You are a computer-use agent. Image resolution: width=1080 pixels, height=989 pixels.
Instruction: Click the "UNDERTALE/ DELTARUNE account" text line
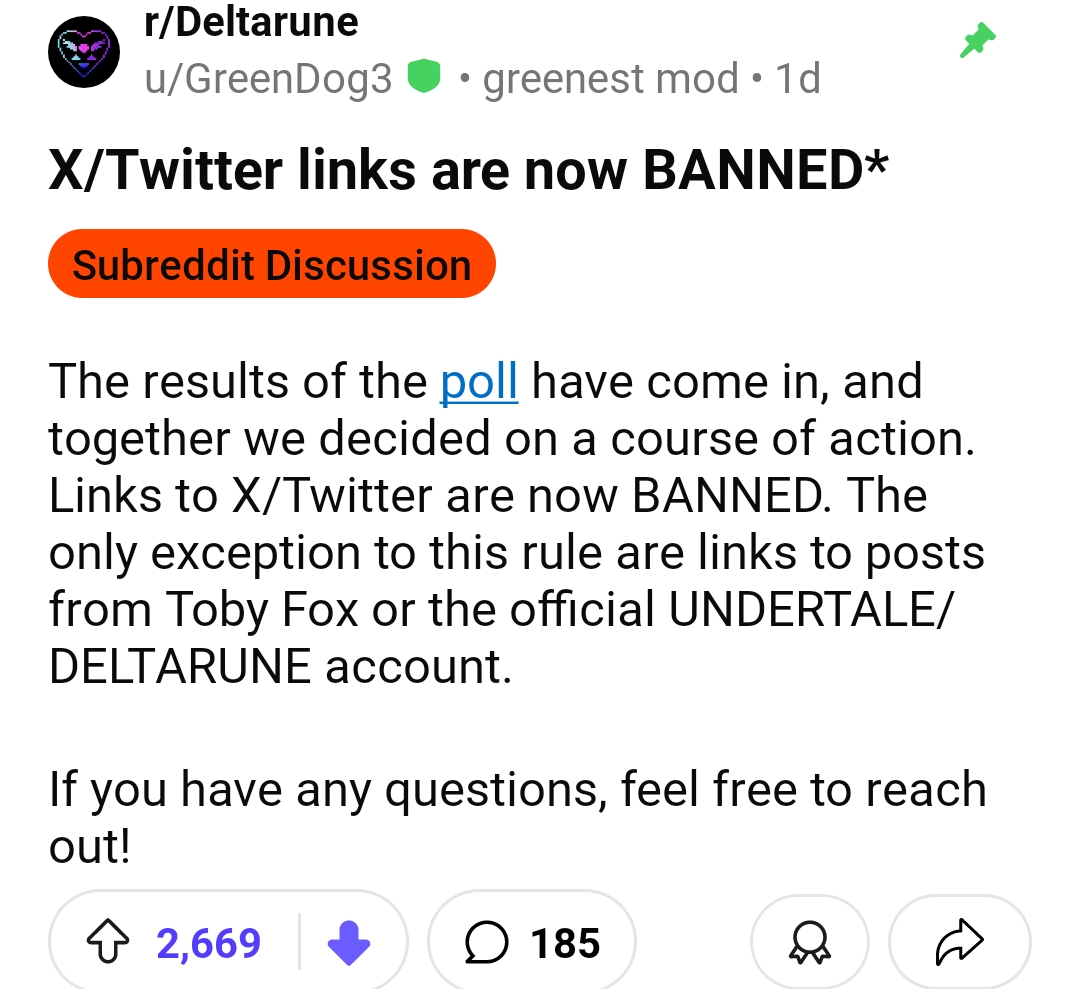click(280, 666)
